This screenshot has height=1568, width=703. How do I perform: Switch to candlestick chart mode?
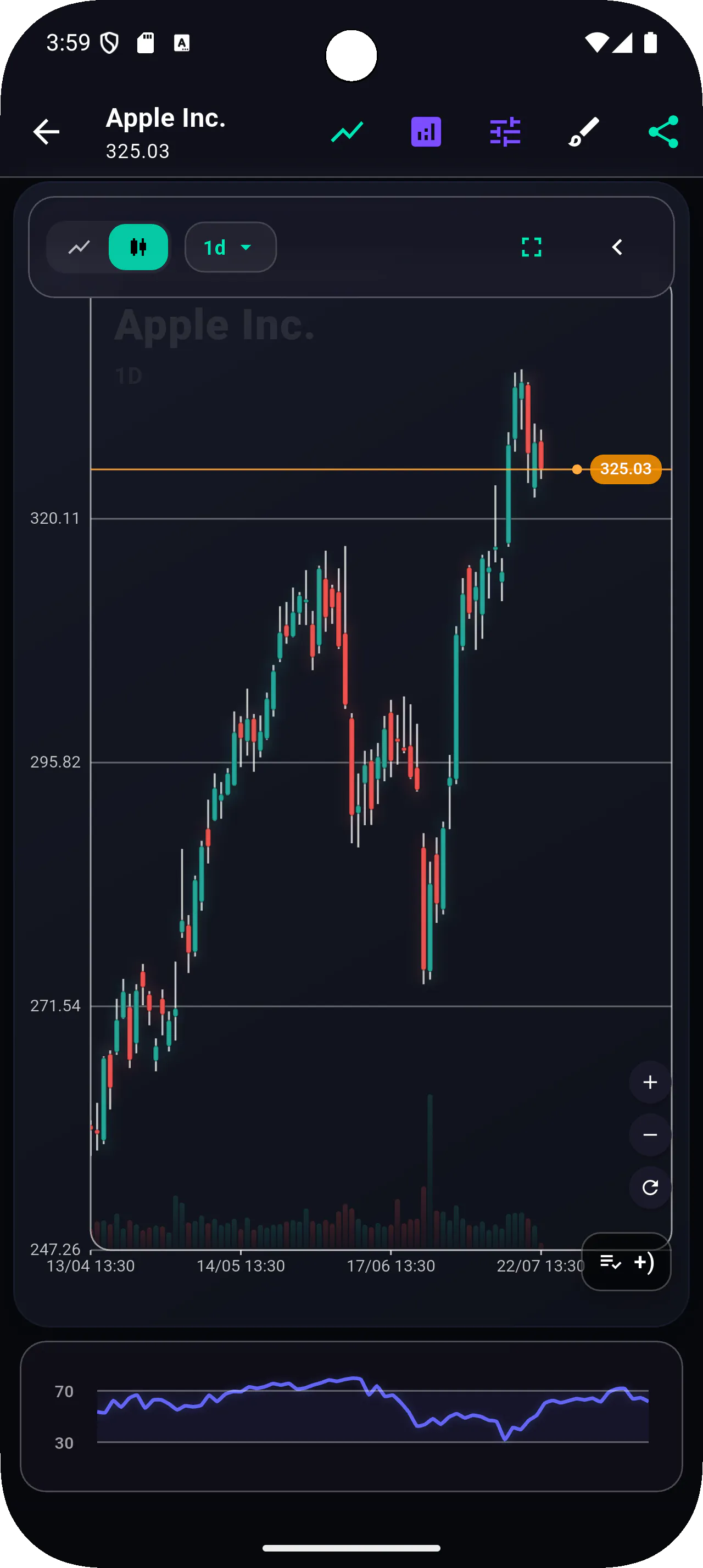click(x=138, y=247)
